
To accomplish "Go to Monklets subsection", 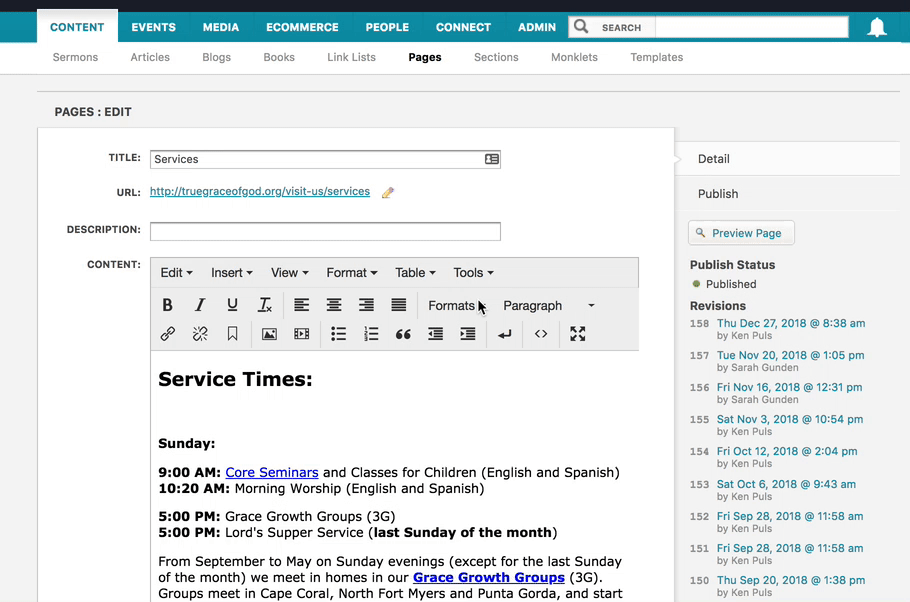I will tap(574, 57).
